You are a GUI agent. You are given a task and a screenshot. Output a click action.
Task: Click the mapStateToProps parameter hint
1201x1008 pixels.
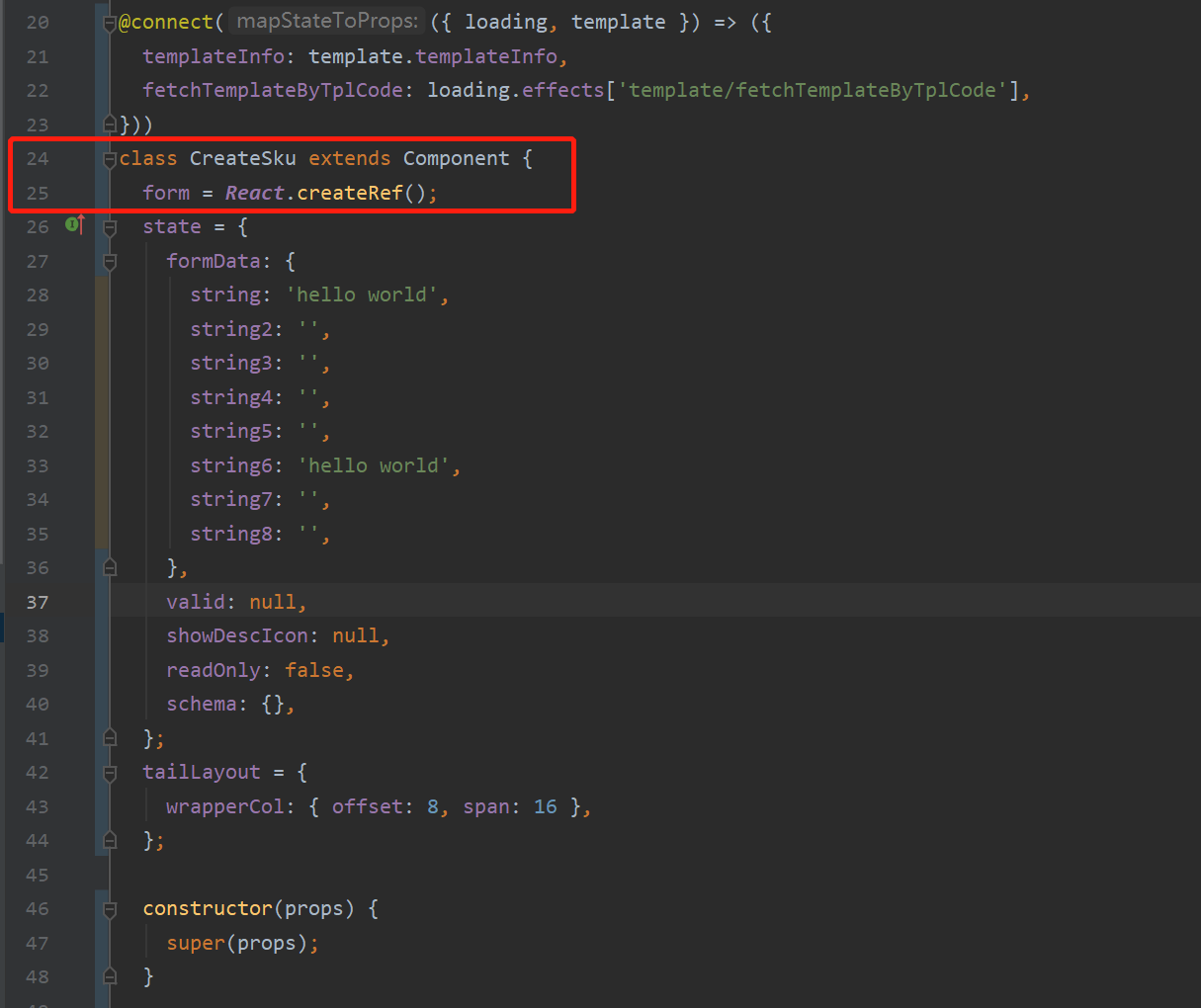[325, 20]
